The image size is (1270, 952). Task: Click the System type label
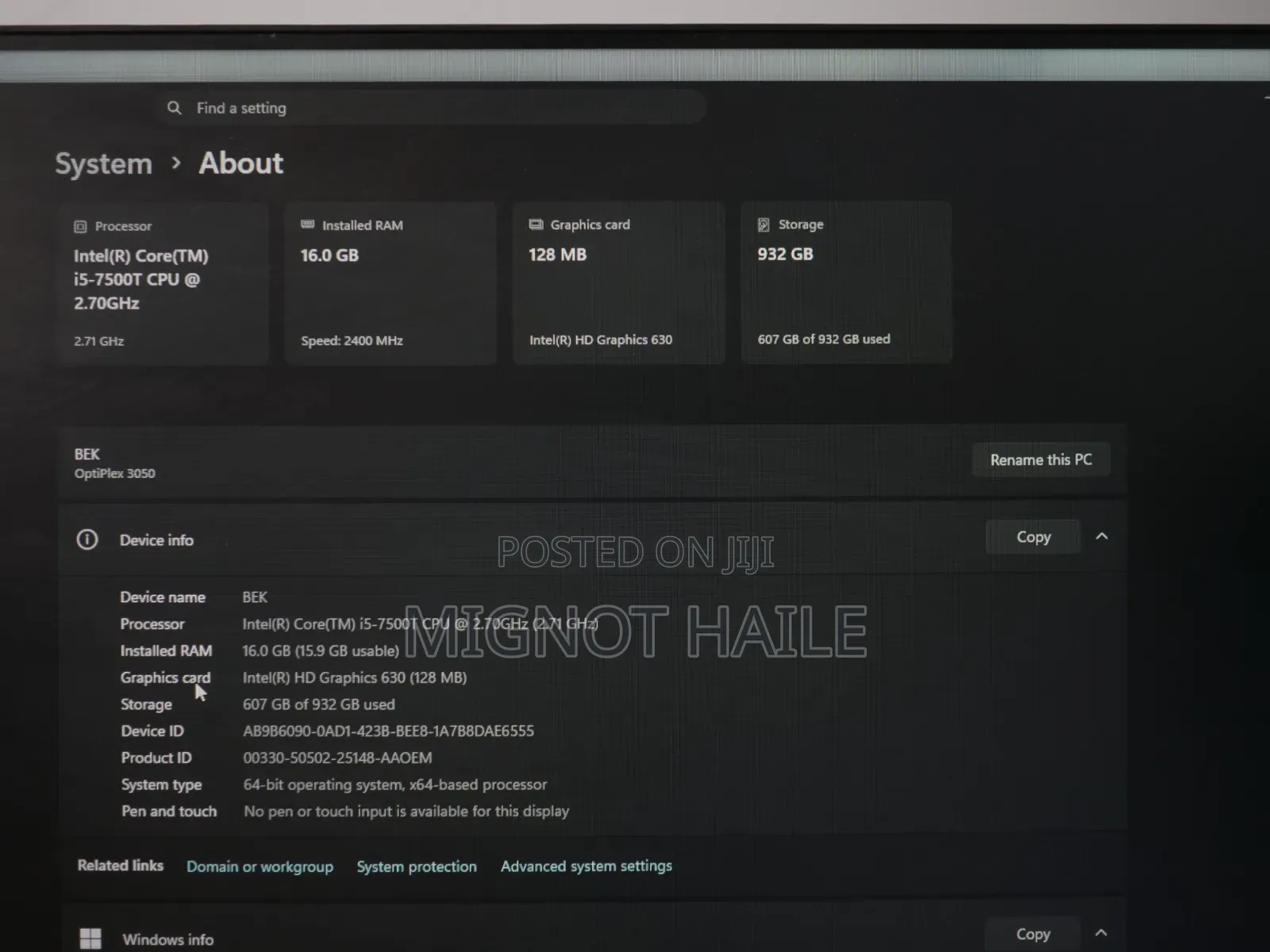tap(162, 785)
